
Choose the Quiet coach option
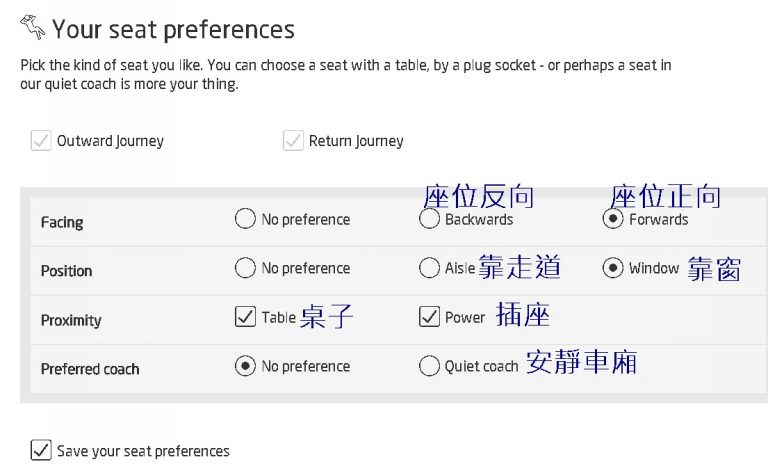click(x=429, y=366)
